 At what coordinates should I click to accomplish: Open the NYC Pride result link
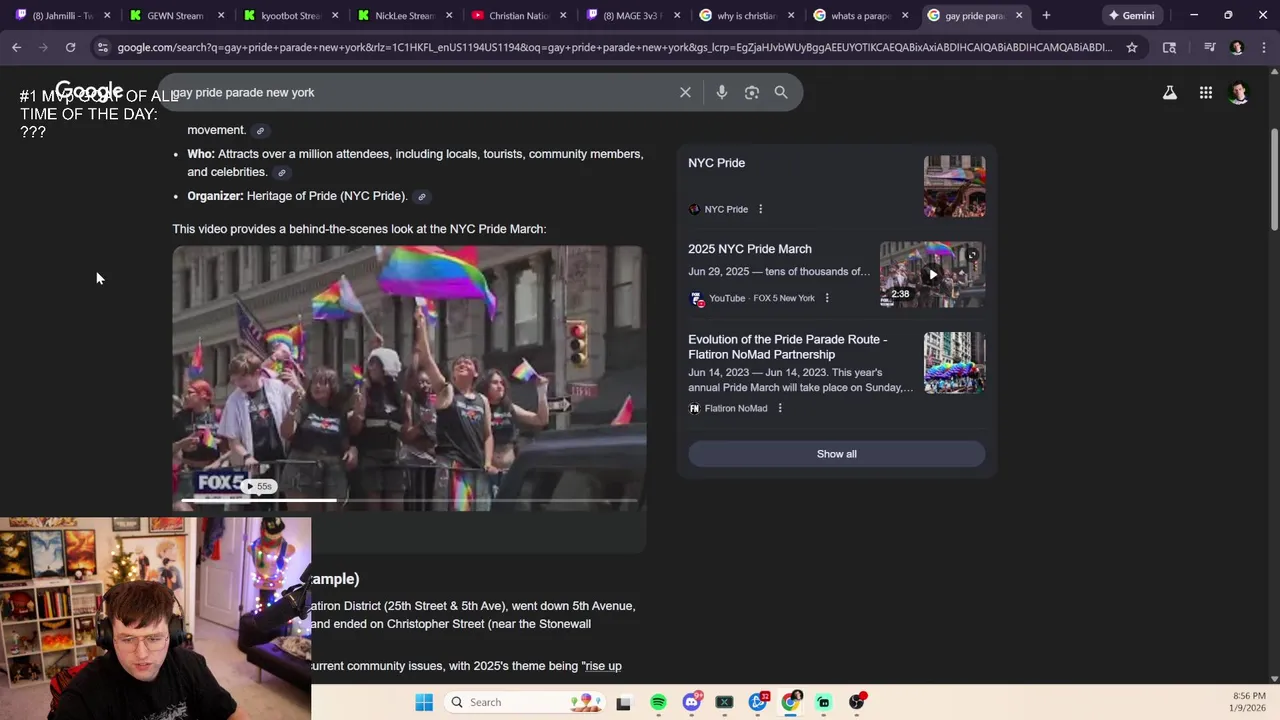(x=716, y=163)
